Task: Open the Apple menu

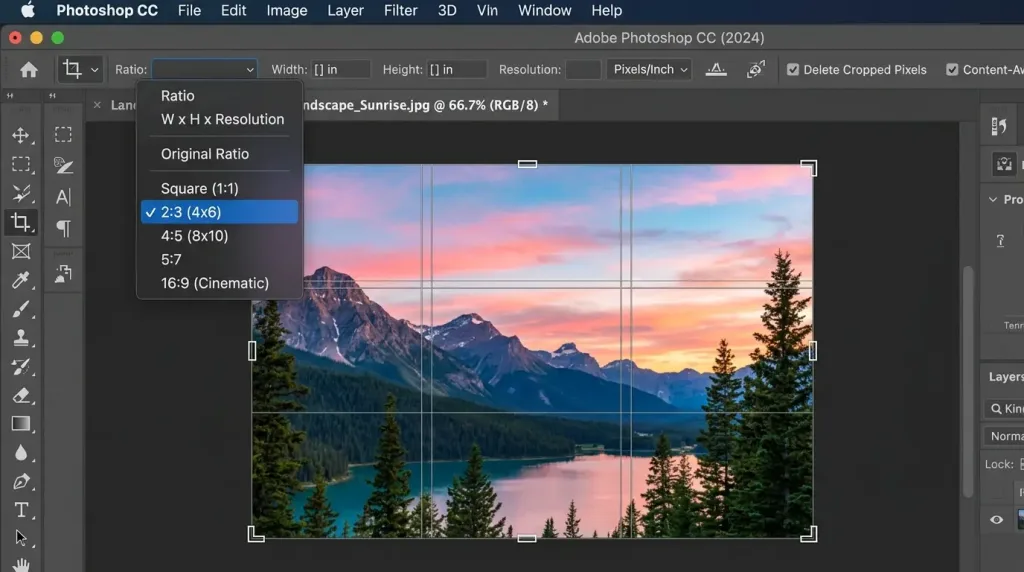Action: [x=27, y=10]
